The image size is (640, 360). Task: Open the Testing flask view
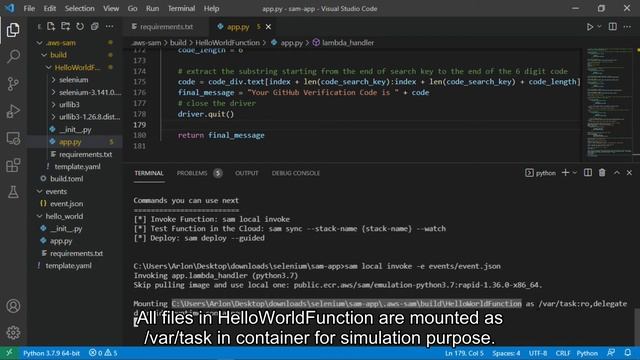click(x=13, y=192)
